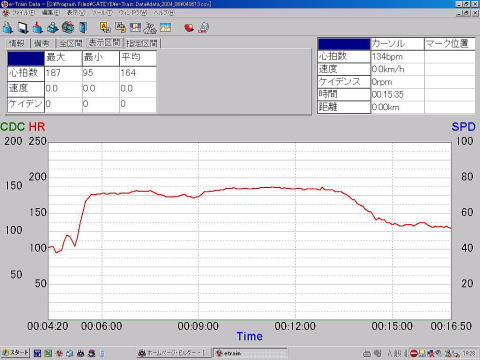
Task: Open the 表示 menu in menu bar
Action: 76,13
